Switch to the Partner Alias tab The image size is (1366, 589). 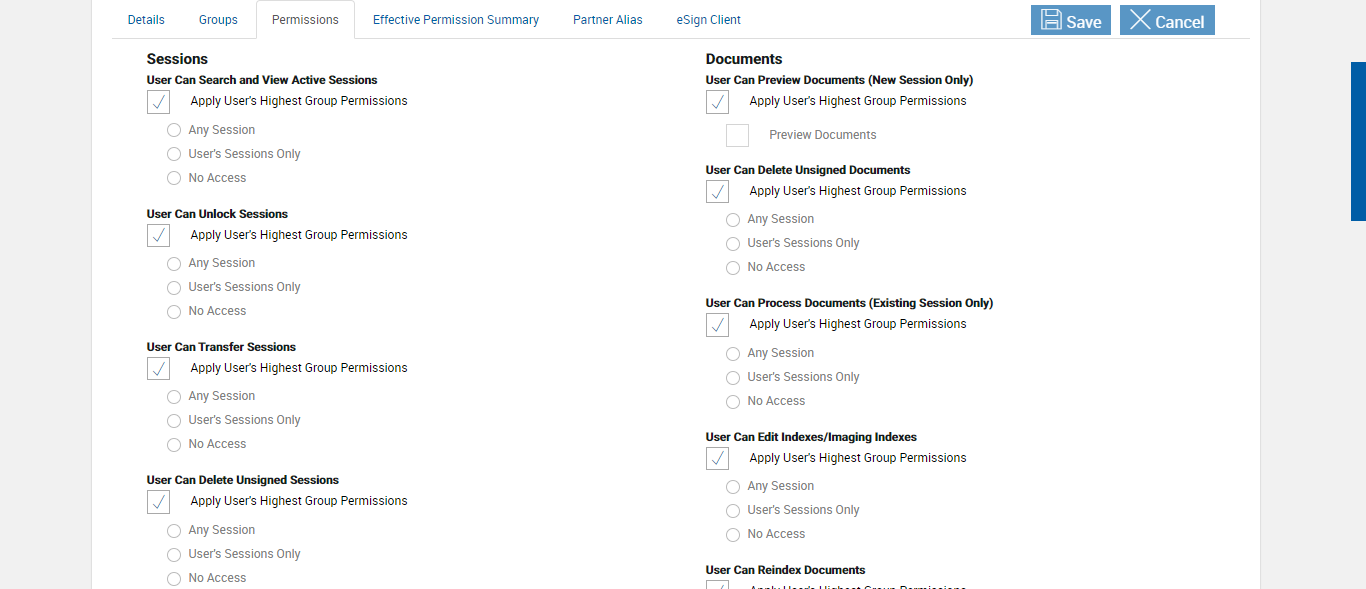[608, 20]
